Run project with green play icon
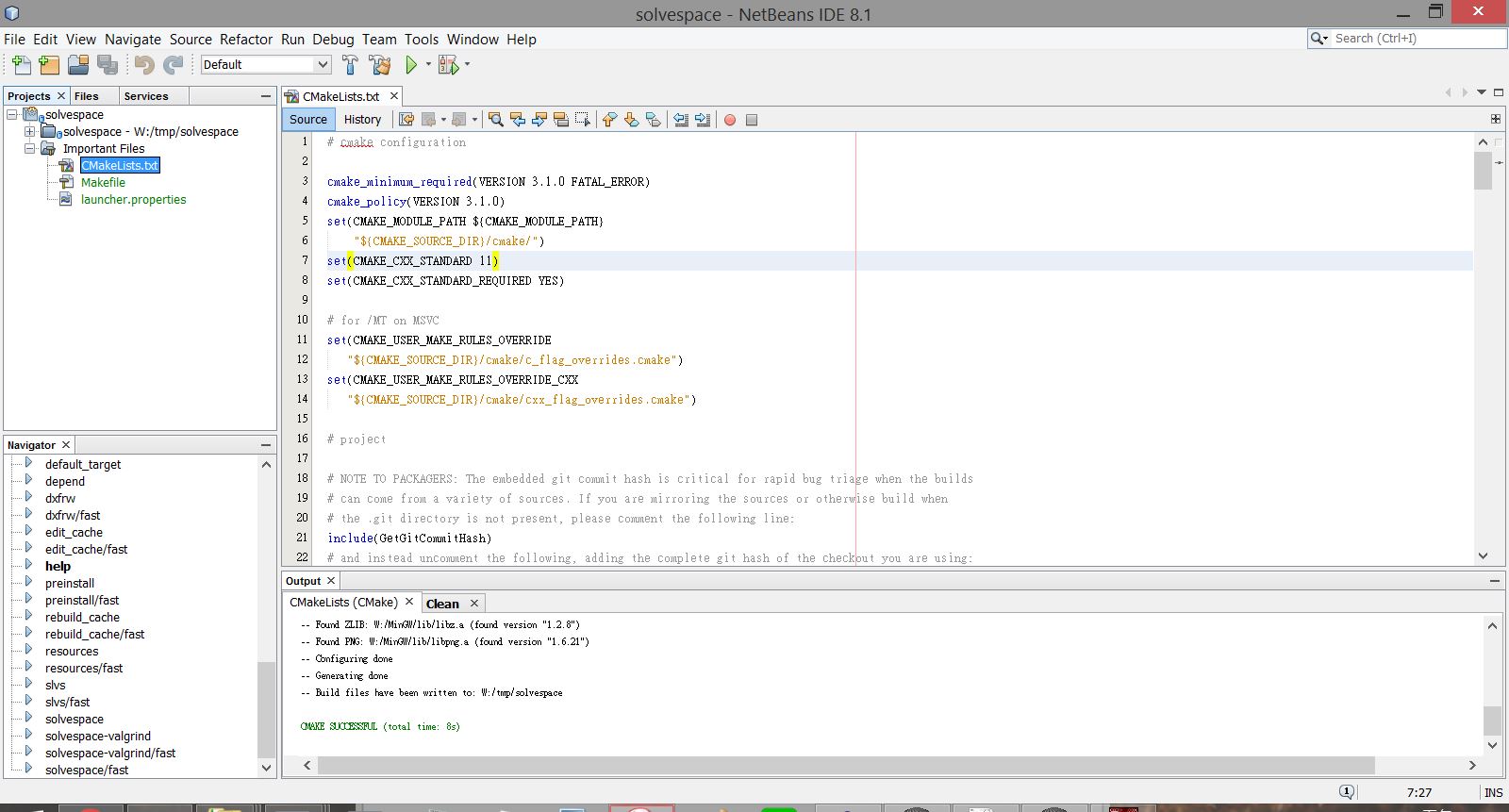Screen dimensions: 1509x812 coord(411,64)
